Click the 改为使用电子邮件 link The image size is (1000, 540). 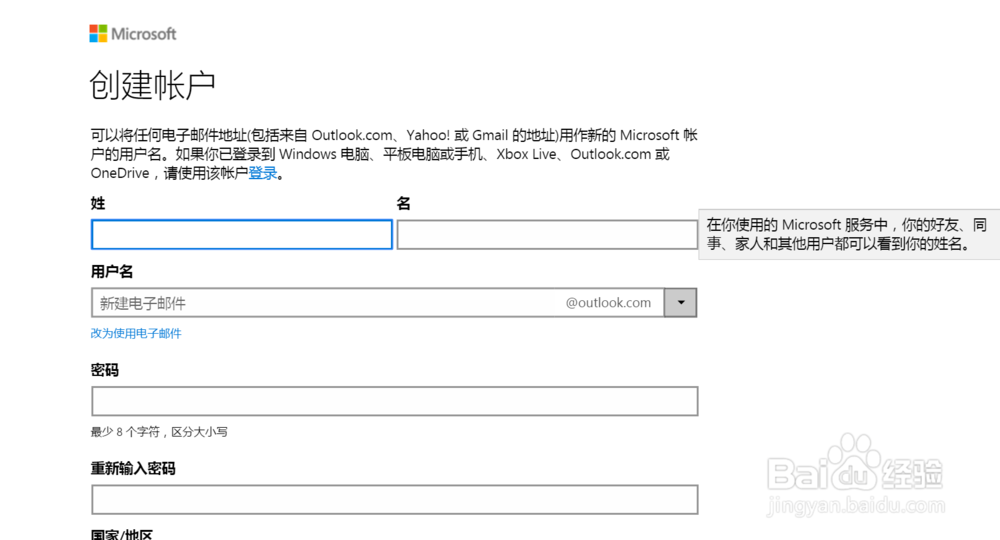tap(136, 333)
